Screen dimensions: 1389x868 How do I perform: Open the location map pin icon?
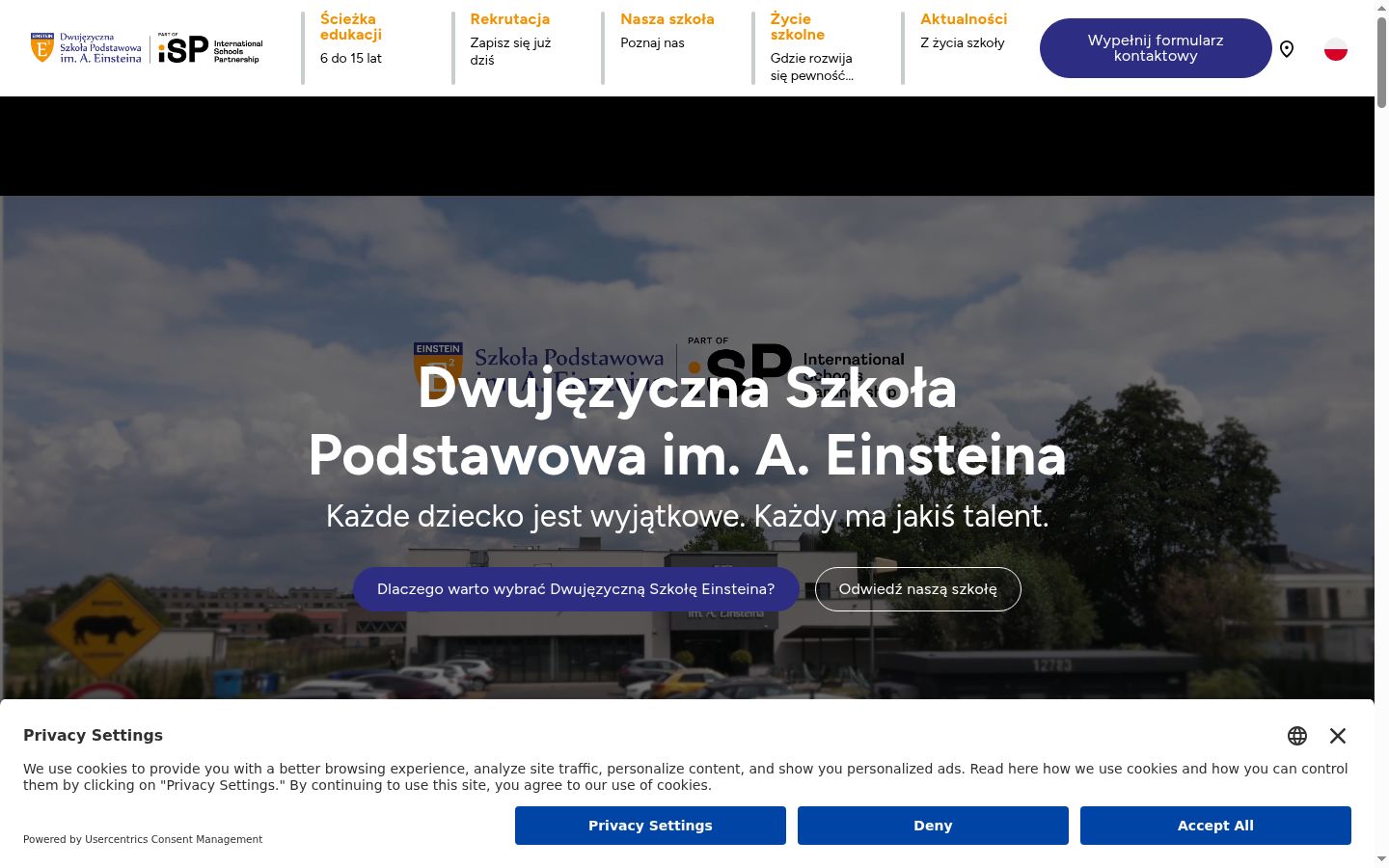tap(1287, 49)
